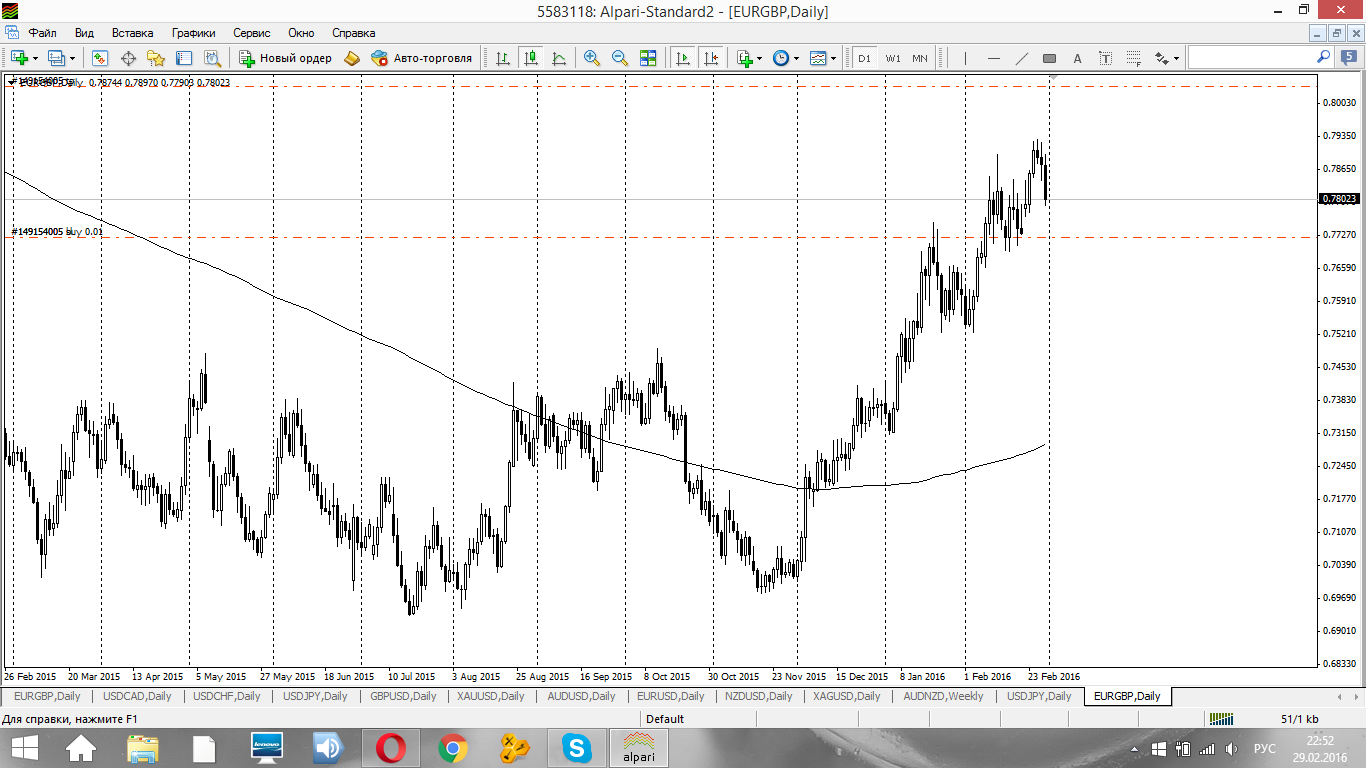Expand the templates dropdown arrow

[x=832, y=58]
